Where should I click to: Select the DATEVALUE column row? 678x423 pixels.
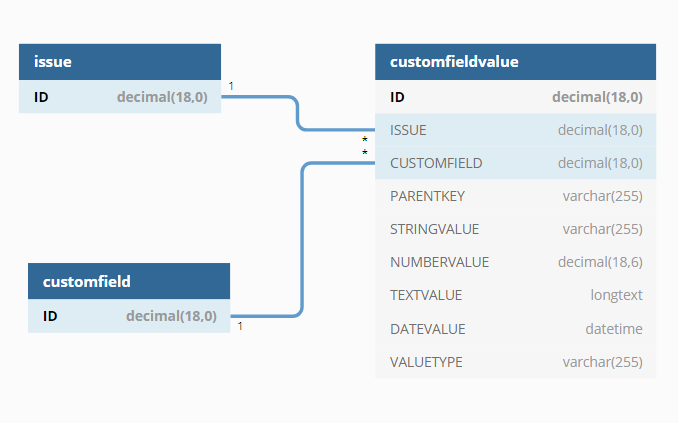[x=515, y=328]
